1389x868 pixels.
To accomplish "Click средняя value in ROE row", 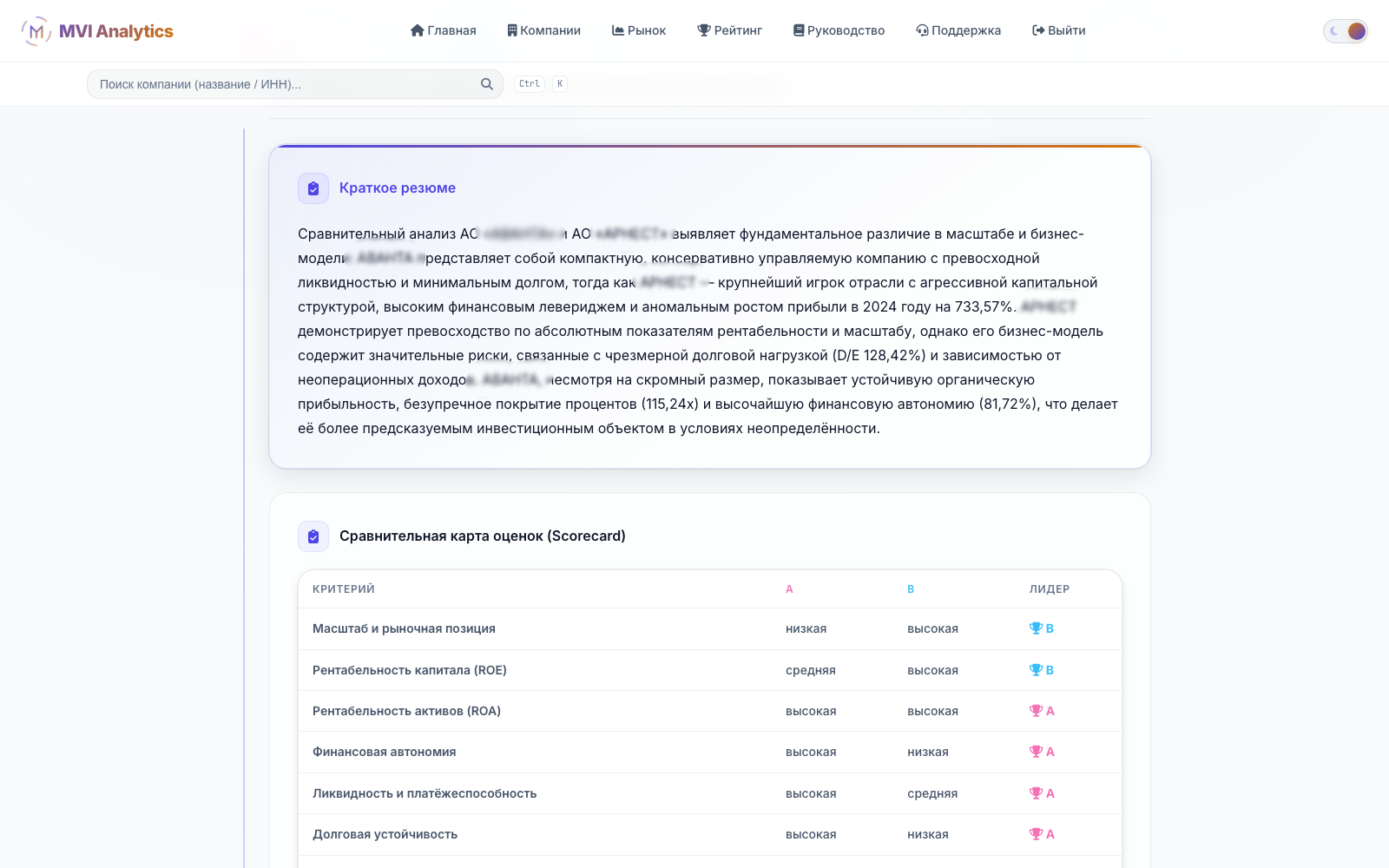I will pos(811,670).
